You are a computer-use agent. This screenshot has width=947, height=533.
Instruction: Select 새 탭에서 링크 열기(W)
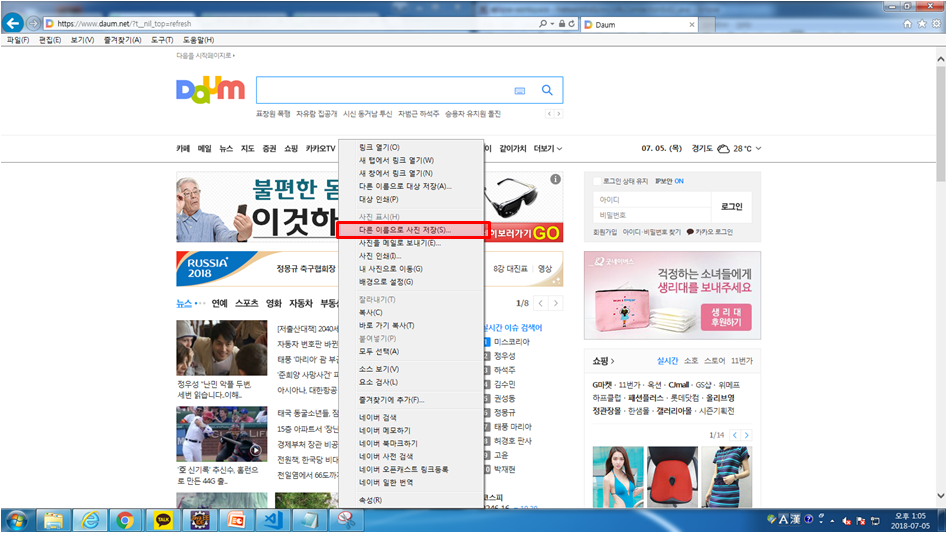(412, 161)
